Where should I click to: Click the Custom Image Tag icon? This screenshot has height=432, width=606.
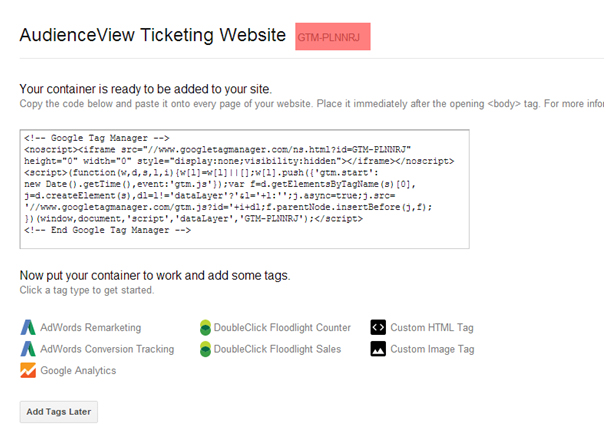click(x=378, y=349)
